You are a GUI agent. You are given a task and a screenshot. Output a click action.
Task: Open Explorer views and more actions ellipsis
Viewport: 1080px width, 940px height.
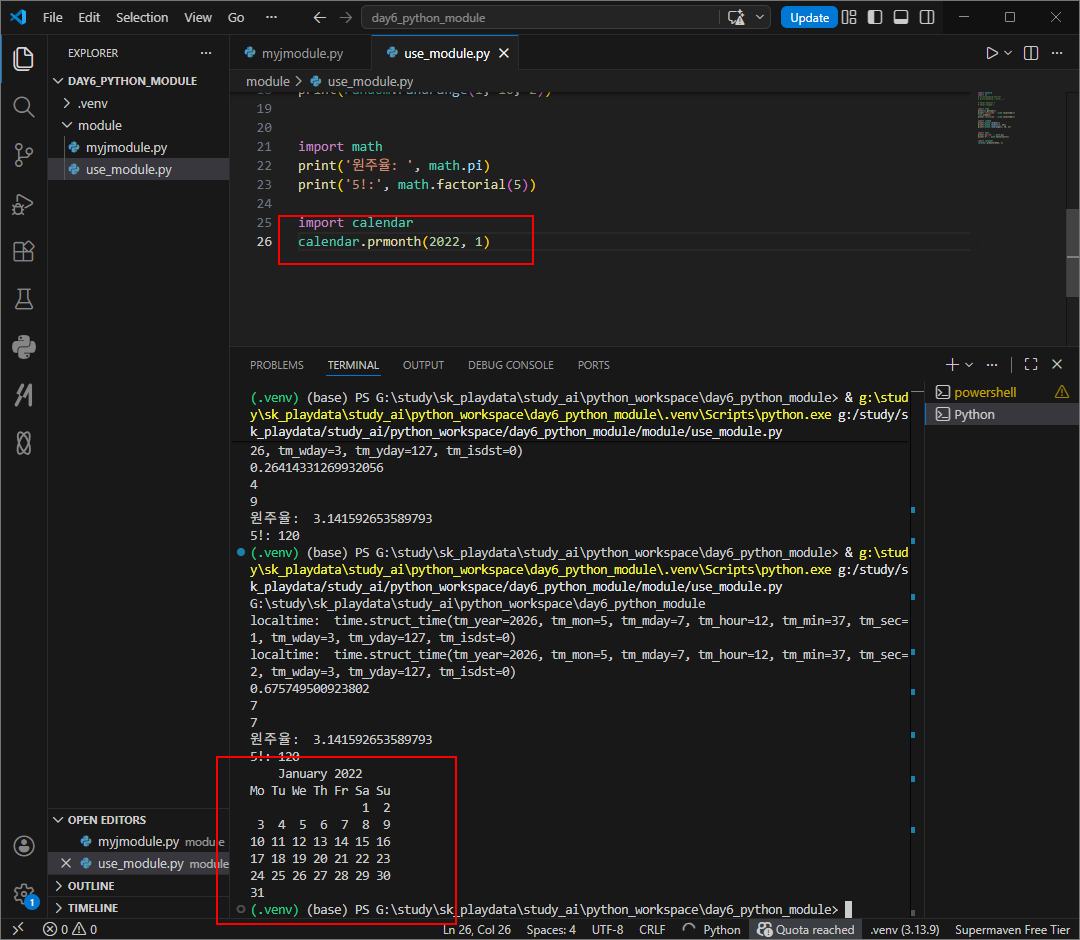click(x=206, y=53)
